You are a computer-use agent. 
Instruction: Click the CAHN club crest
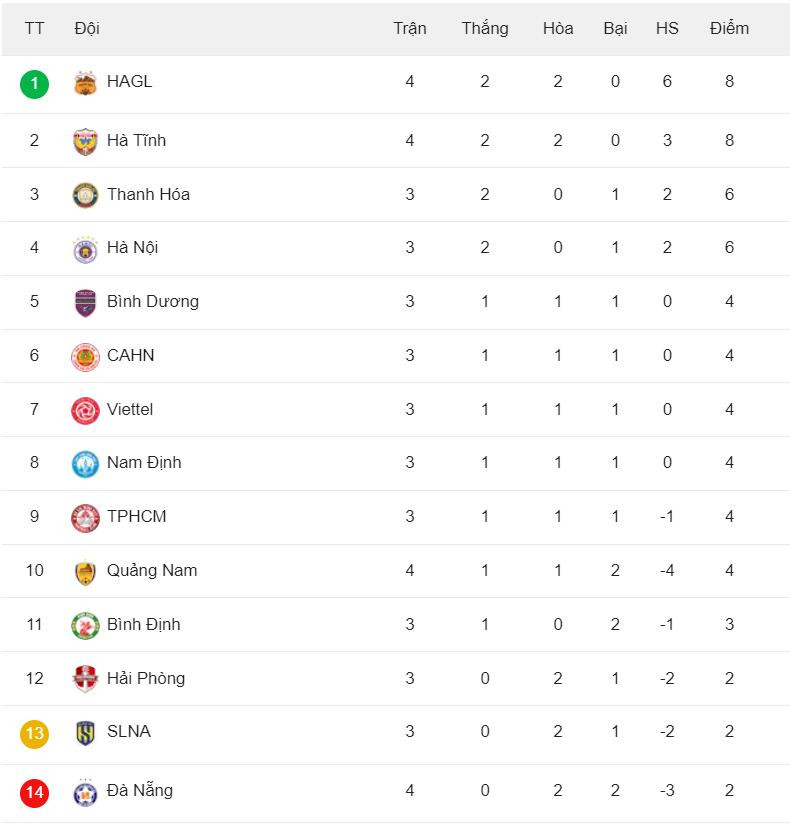(x=85, y=356)
